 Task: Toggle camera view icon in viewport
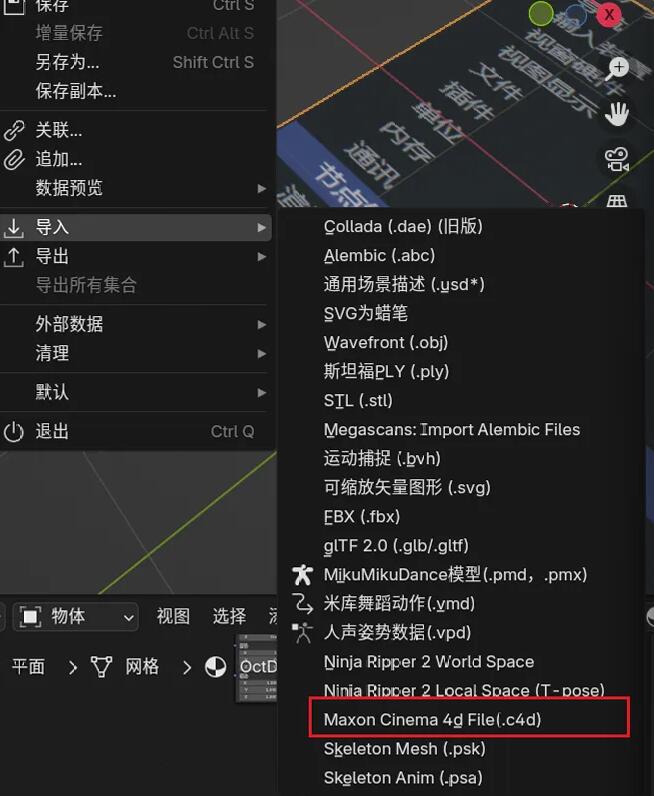(x=617, y=159)
